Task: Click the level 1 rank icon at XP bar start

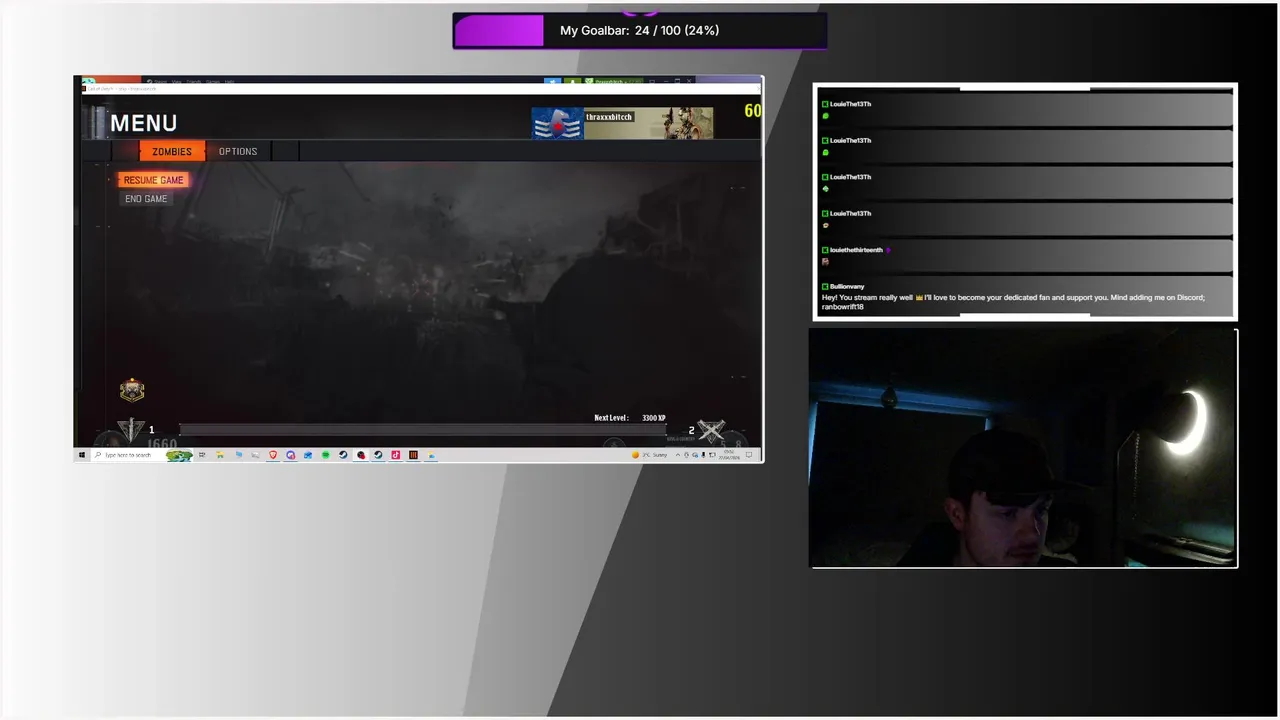Action: pyautogui.click(x=131, y=430)
